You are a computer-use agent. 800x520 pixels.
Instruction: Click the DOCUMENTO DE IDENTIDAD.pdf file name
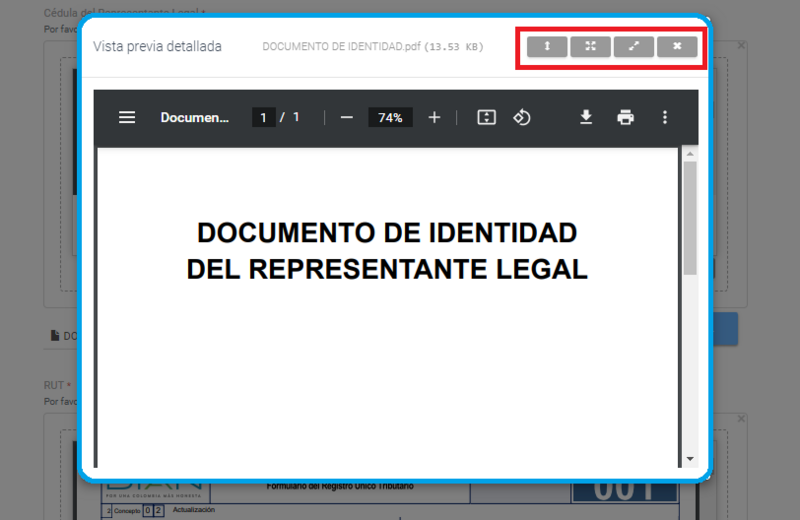341,46
